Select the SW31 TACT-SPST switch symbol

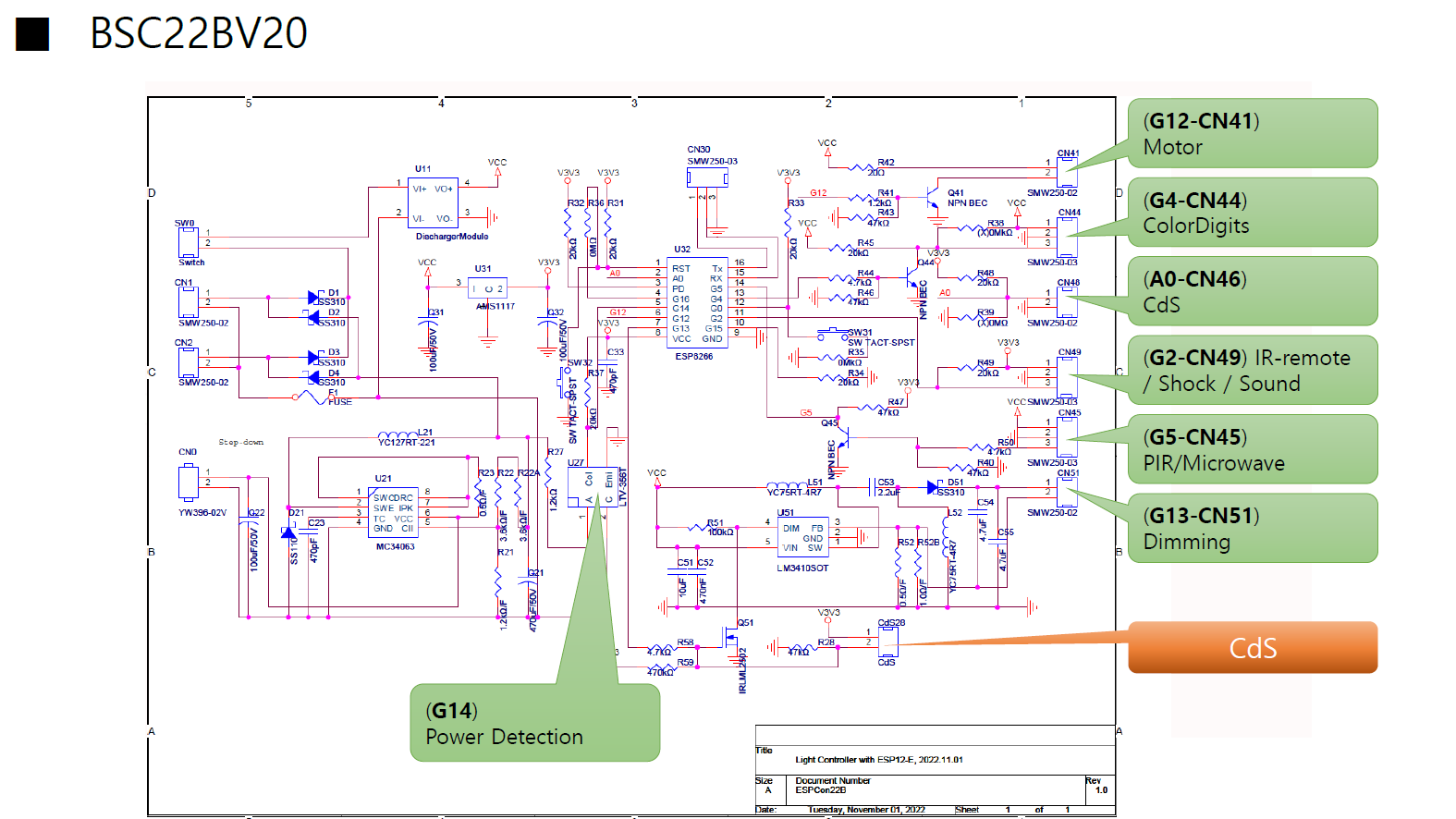[x=834, y=334]
